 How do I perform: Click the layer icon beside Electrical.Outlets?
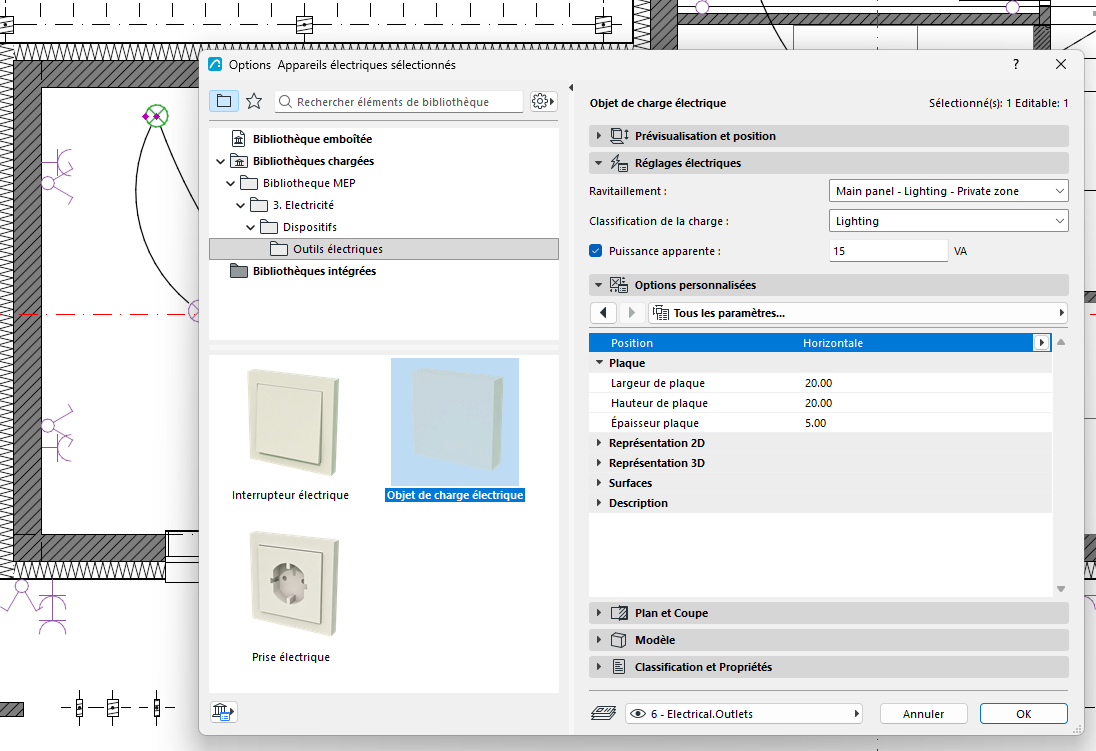click(x=603, y=713)
